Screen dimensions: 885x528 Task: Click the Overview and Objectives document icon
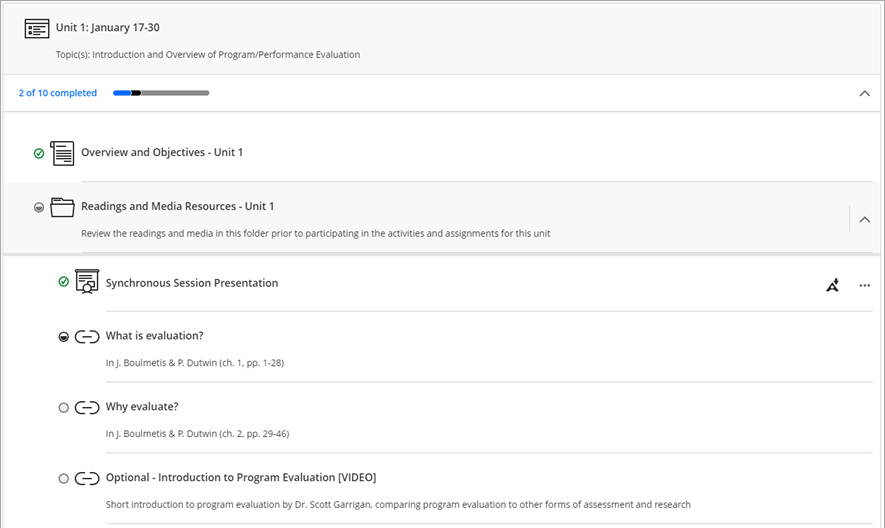point(62,153)
